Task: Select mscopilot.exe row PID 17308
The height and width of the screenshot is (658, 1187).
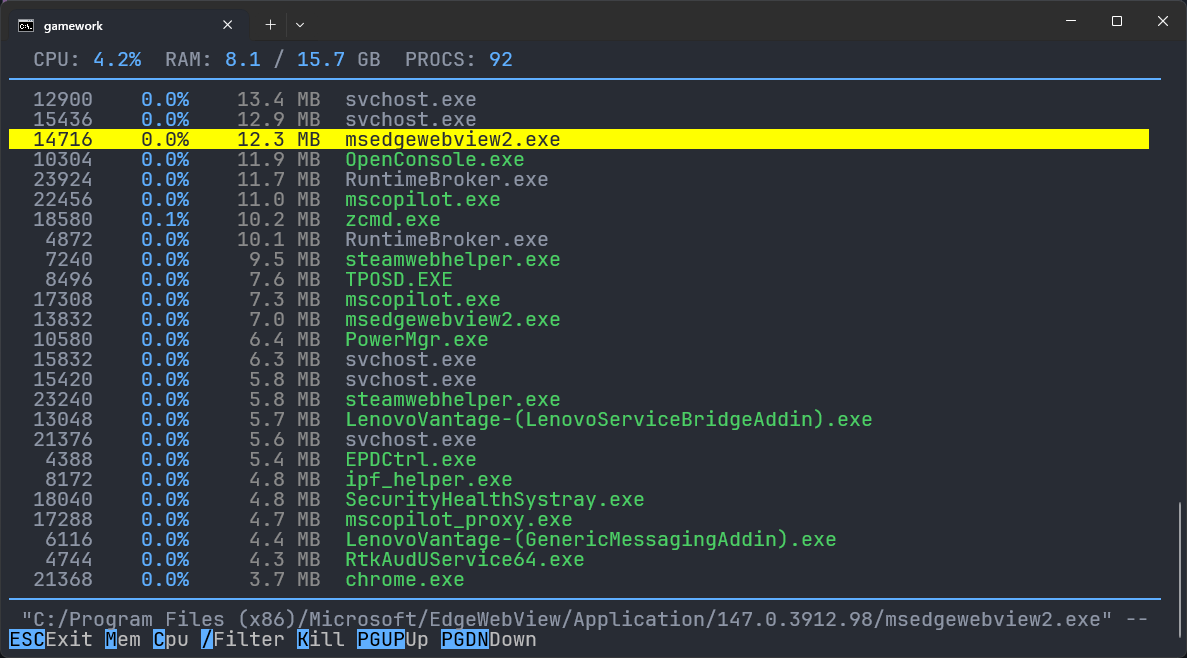Action: [x=578, y=300]
